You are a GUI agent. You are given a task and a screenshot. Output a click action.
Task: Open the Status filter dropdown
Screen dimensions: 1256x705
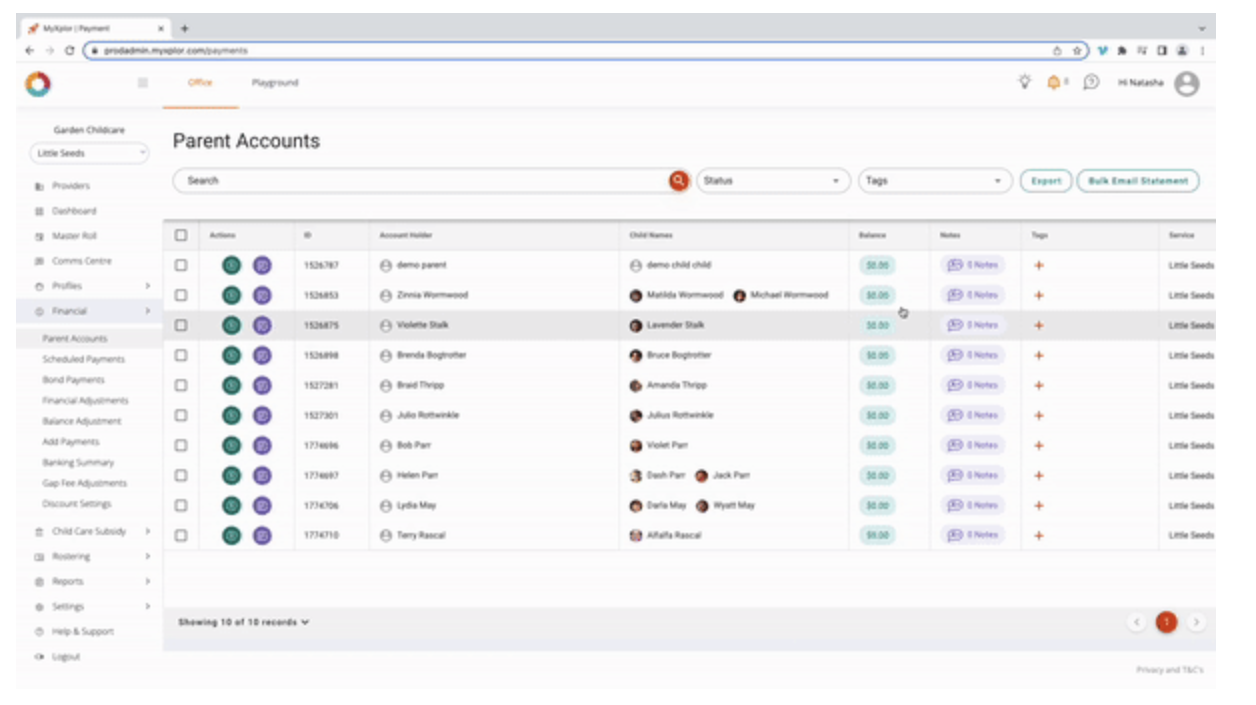(773, 181)
